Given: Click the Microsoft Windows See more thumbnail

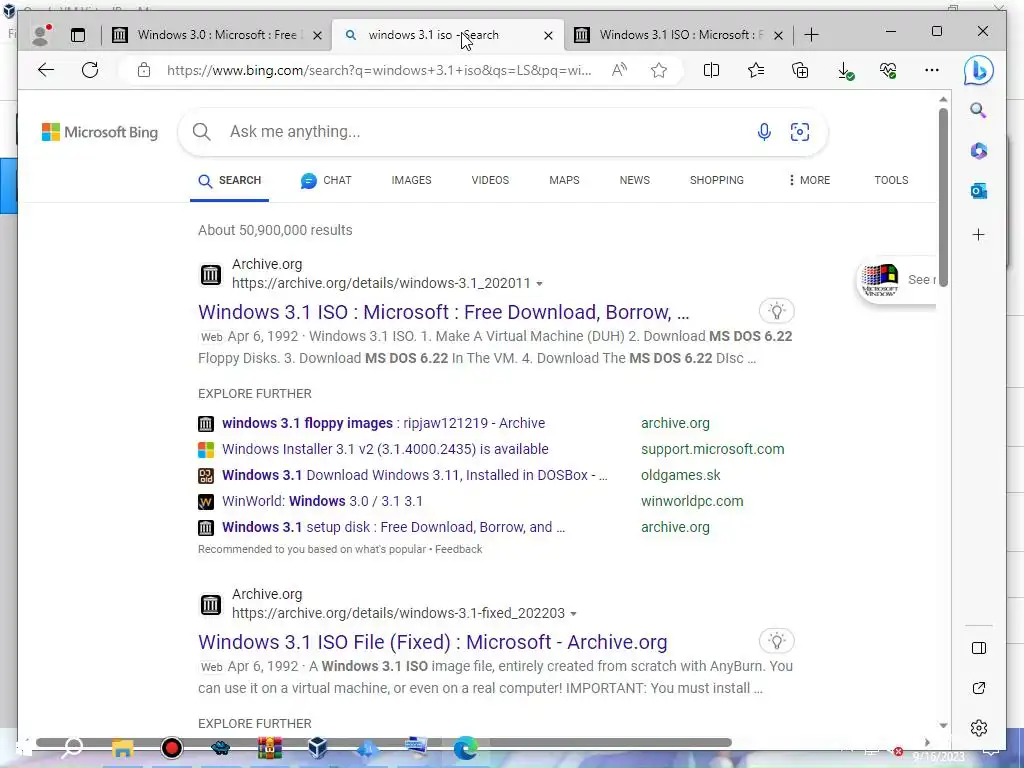Looking at the screenshot, I should click(x=896, y=280).
